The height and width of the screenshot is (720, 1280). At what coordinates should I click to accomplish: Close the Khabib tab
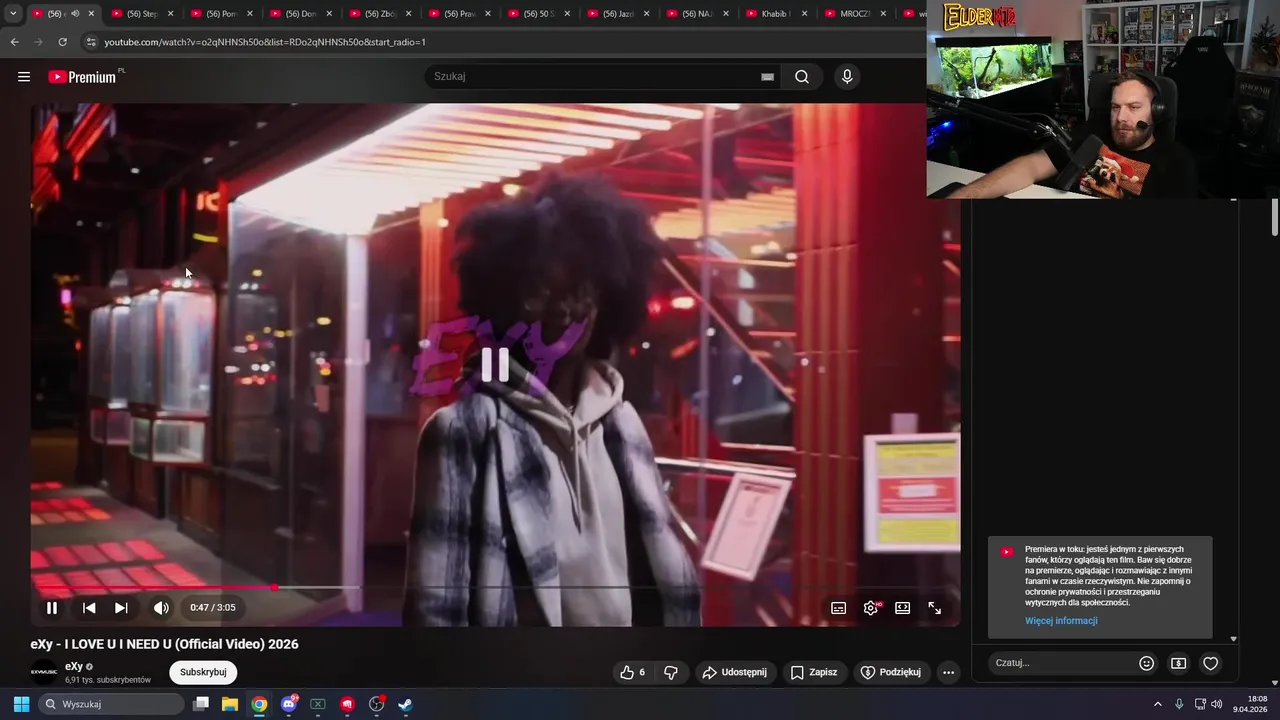tap(805, 14)
